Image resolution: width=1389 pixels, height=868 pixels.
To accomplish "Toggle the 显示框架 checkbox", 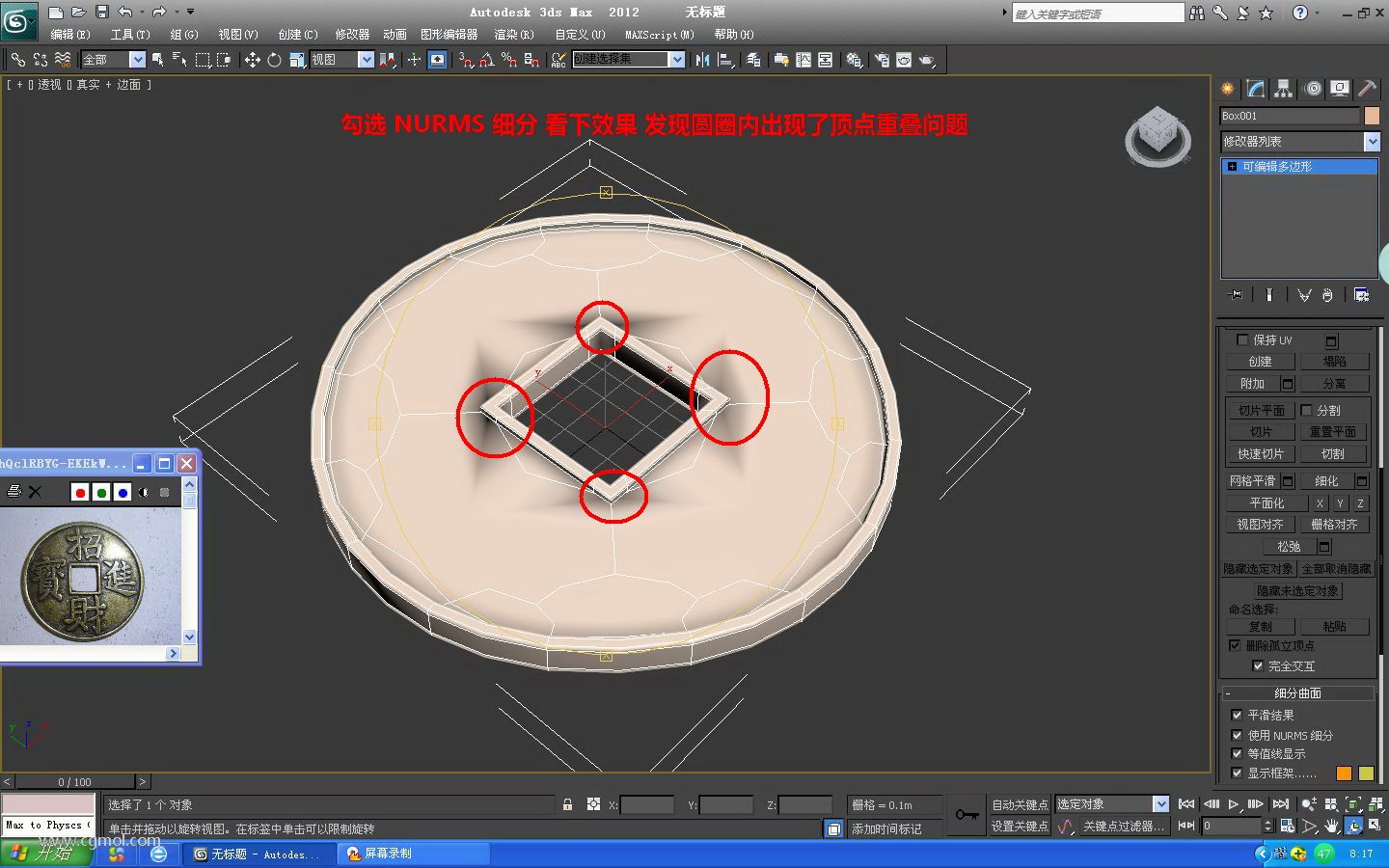I will click(x=1237, y=773).
